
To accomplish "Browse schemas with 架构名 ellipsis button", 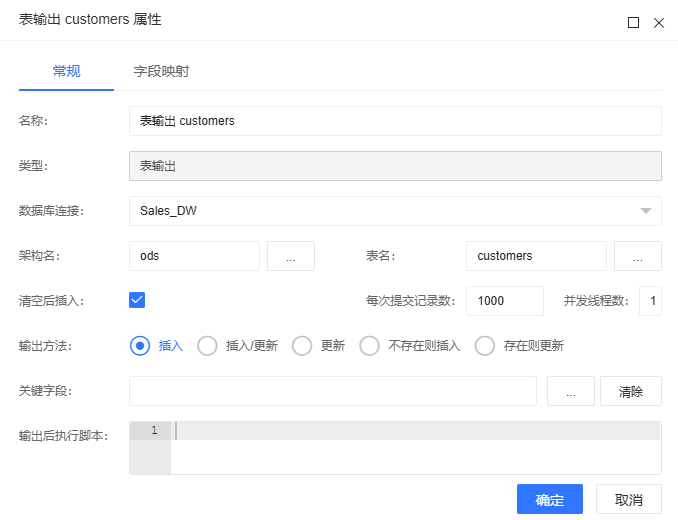I will (x=291, y=256).
